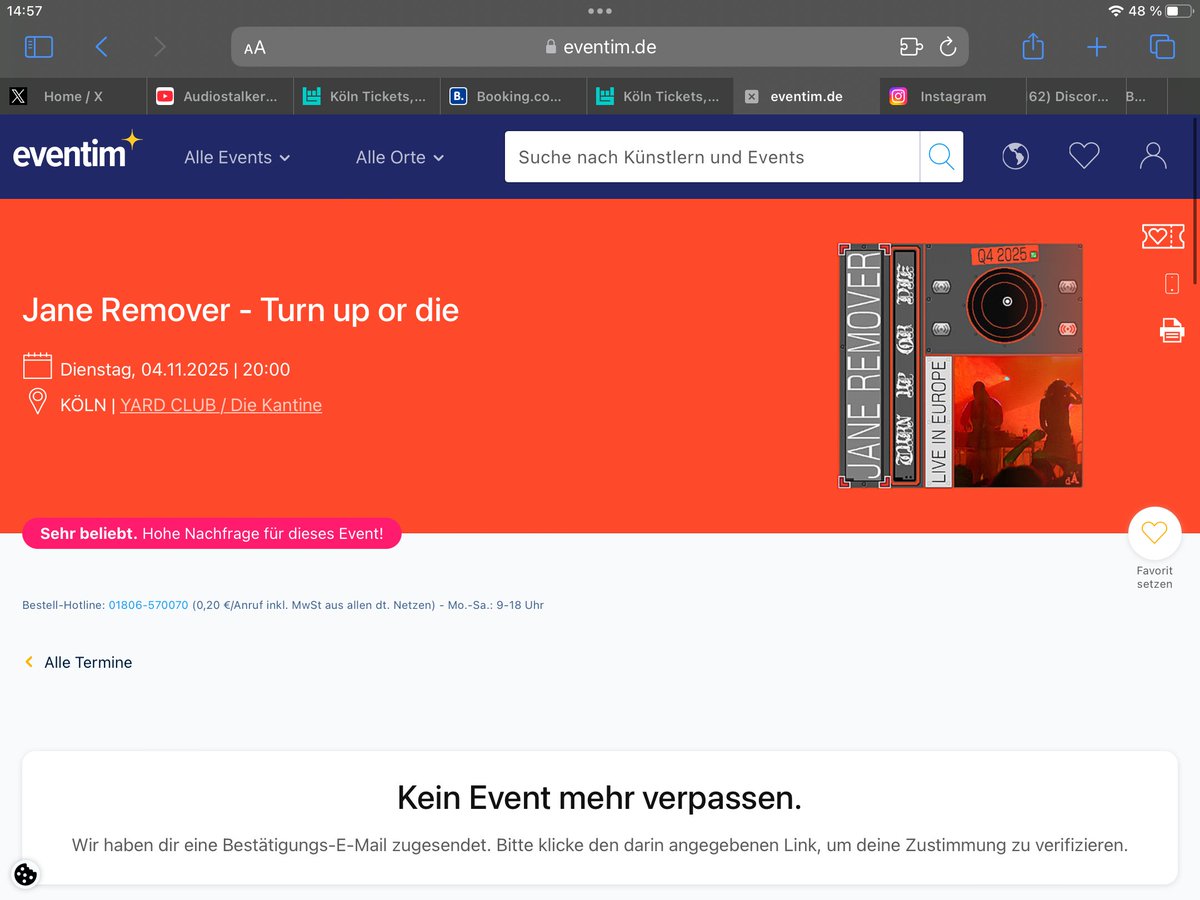
Task: Click the Jane Remover - Turn up or die title
Action: click(241, 310)
